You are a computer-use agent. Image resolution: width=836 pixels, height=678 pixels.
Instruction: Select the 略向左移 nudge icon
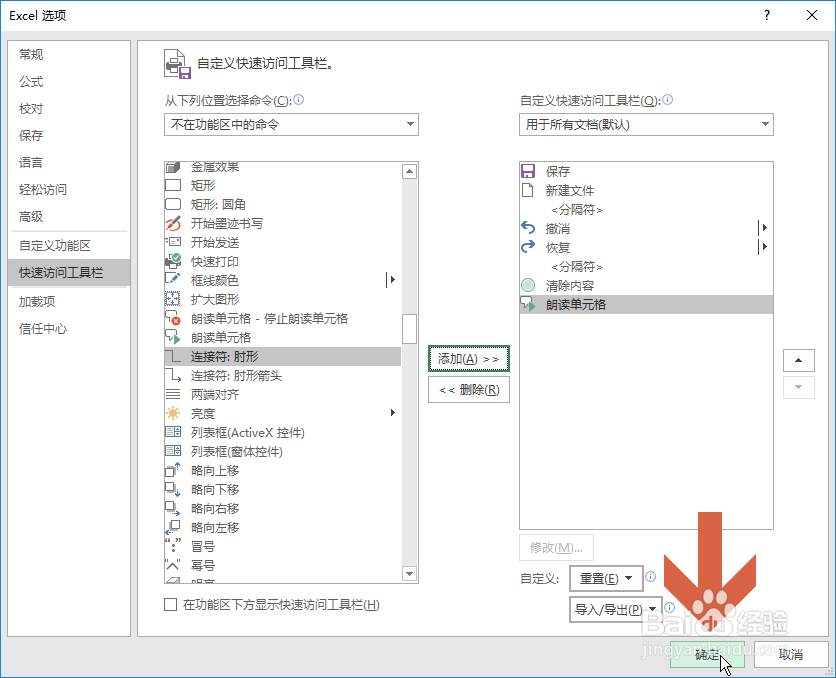click(x=173, y=527)
